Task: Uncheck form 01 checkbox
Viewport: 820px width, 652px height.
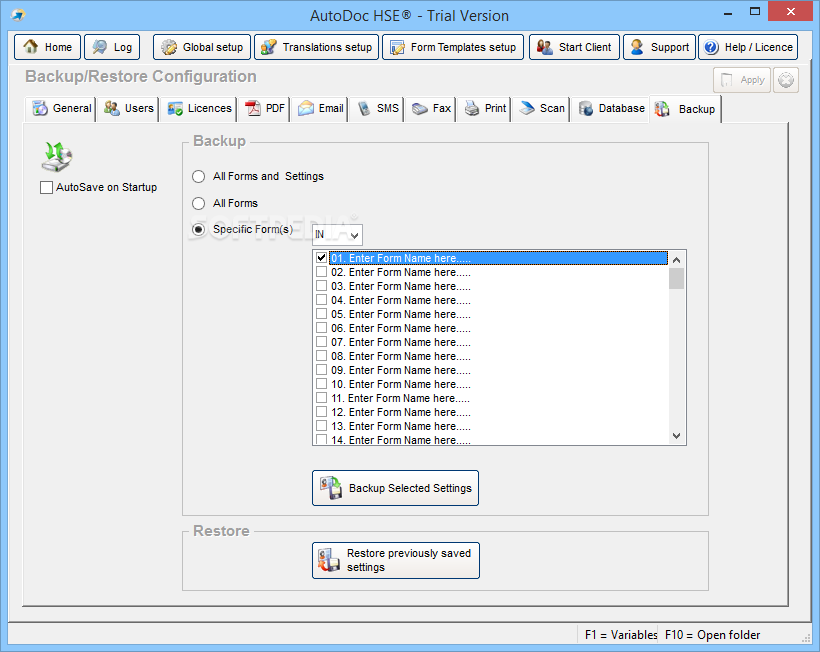Action: click(x=322, y=258)
